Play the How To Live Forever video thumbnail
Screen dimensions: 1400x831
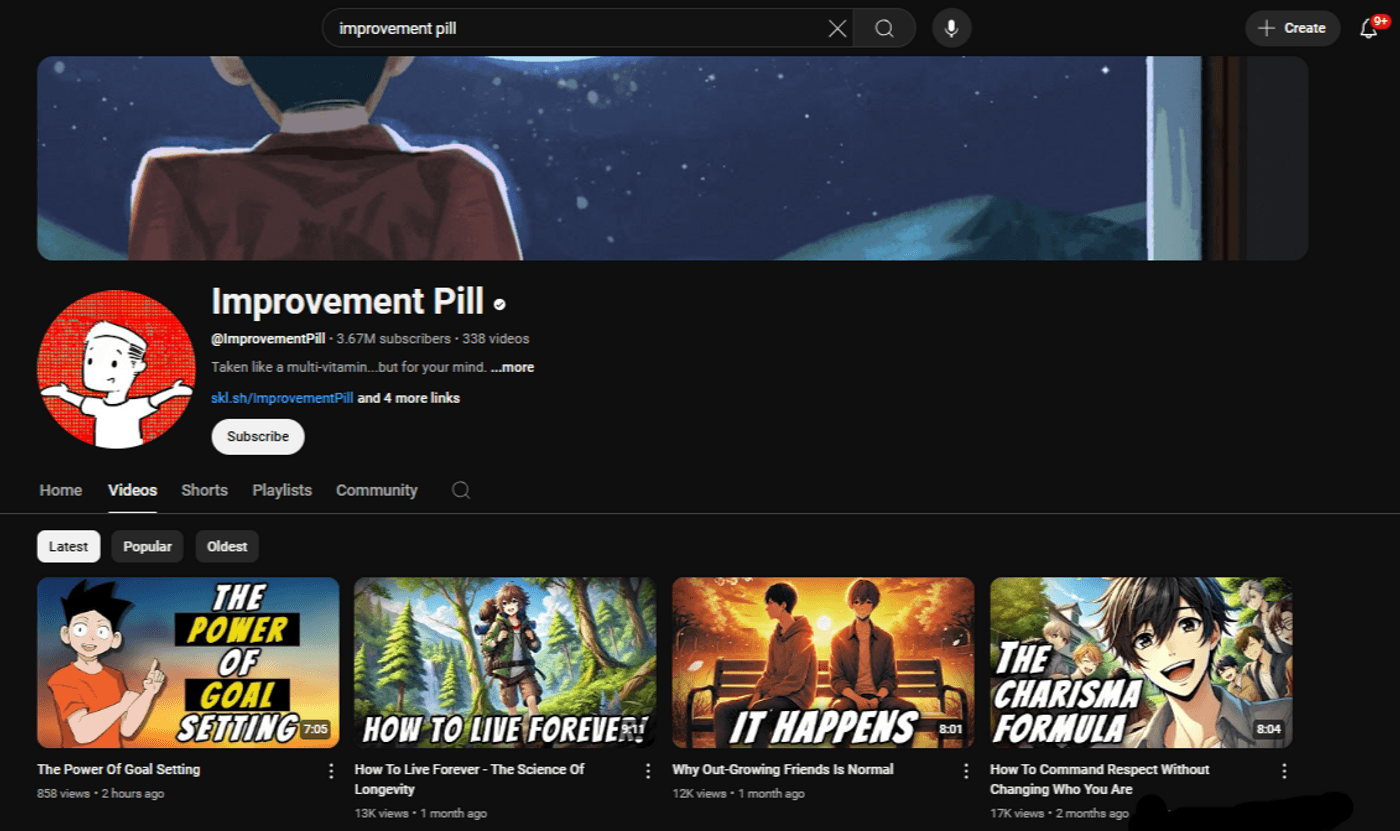504,662
